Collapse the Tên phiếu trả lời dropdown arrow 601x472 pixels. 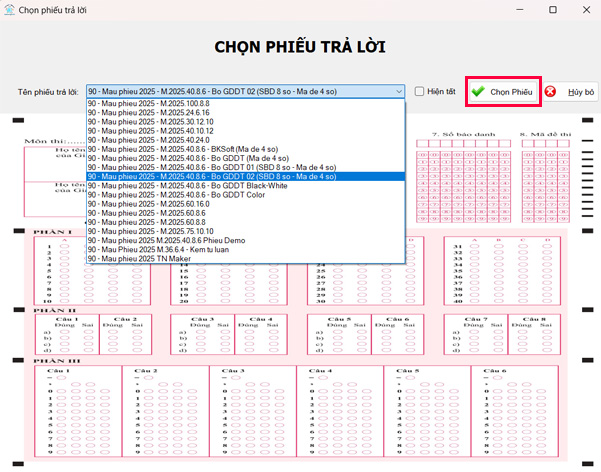coord(399,91)
